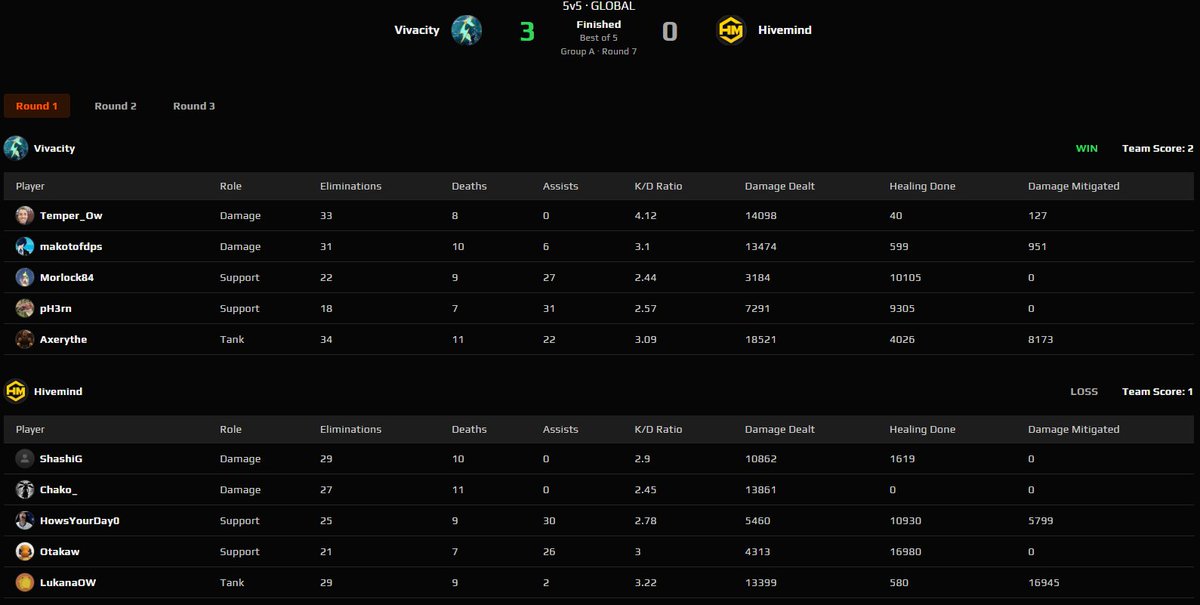Click Team Score: 1 text
The height and width of the screenshot is (605, 1200).
coord(1158,391)
